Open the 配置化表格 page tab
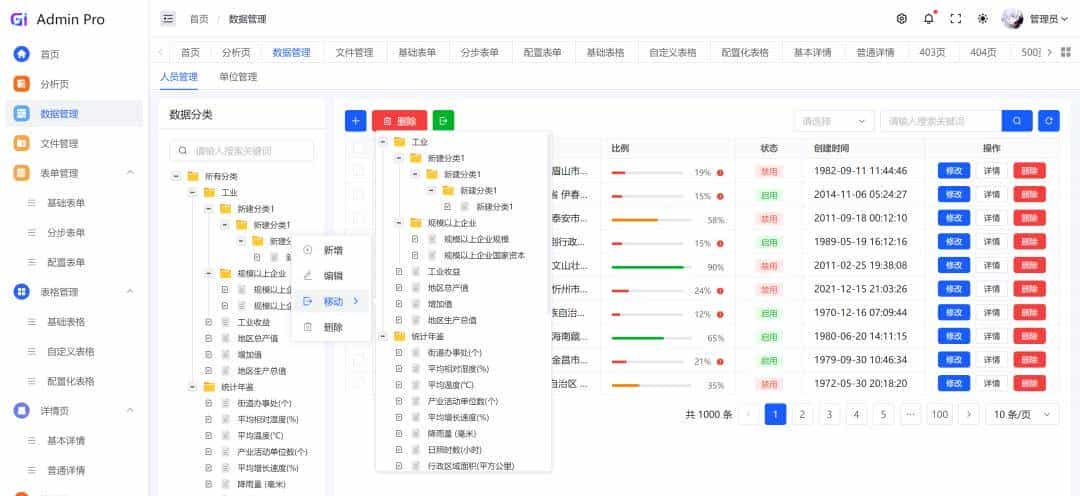 point(745,52)
